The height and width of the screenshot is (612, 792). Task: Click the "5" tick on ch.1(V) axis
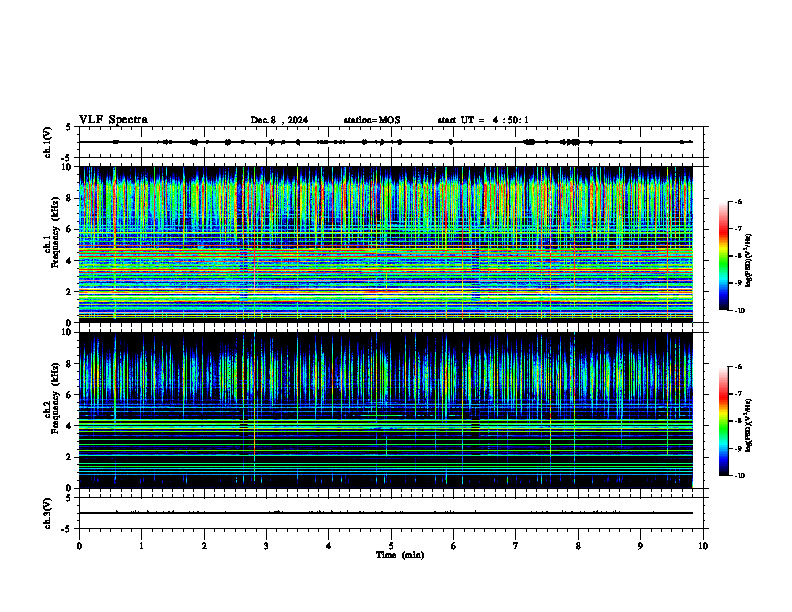click(69, 127)
